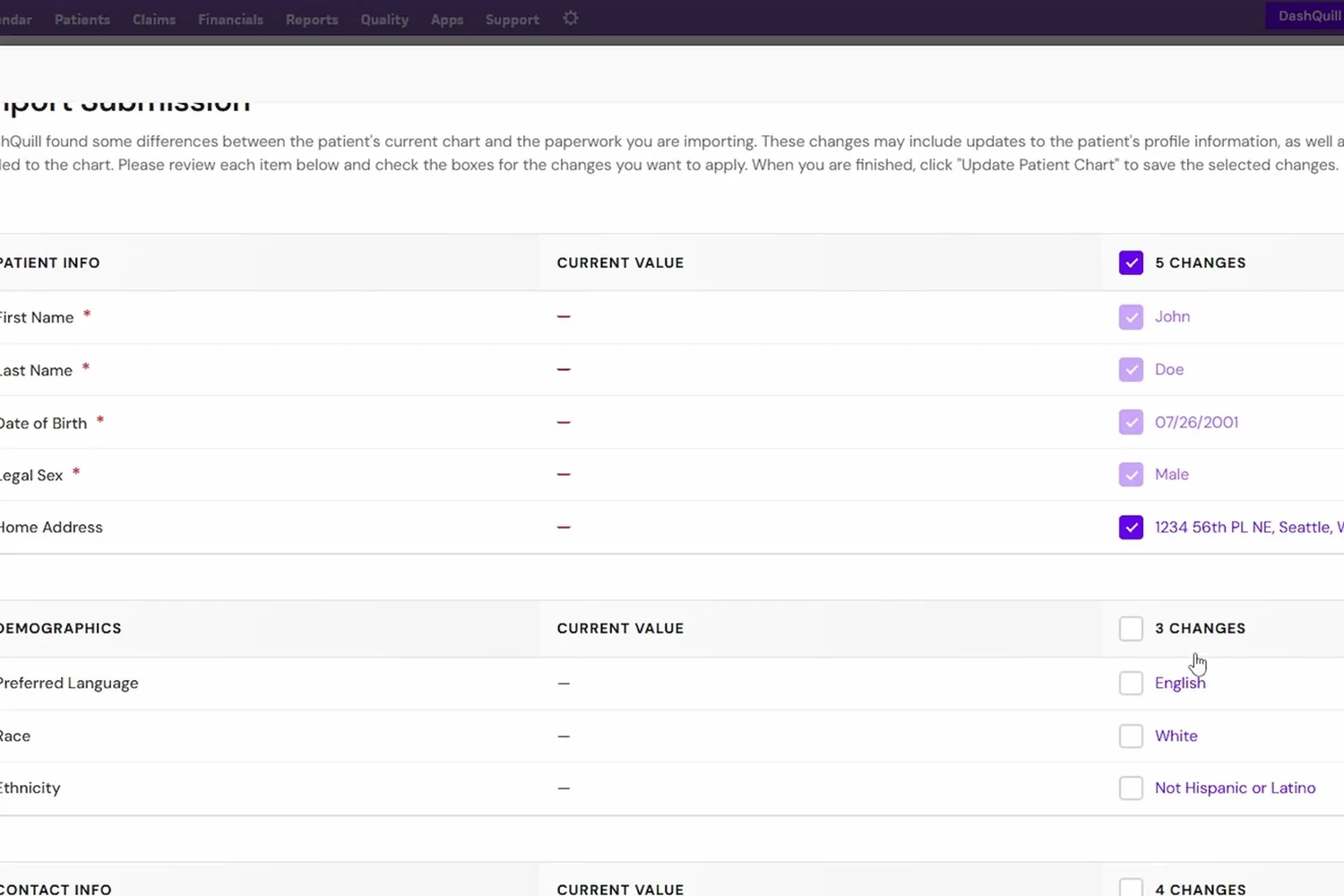The image size is (1344, 896).
Task: Click the new value 'John'
Action: [x=1172, y=316]
